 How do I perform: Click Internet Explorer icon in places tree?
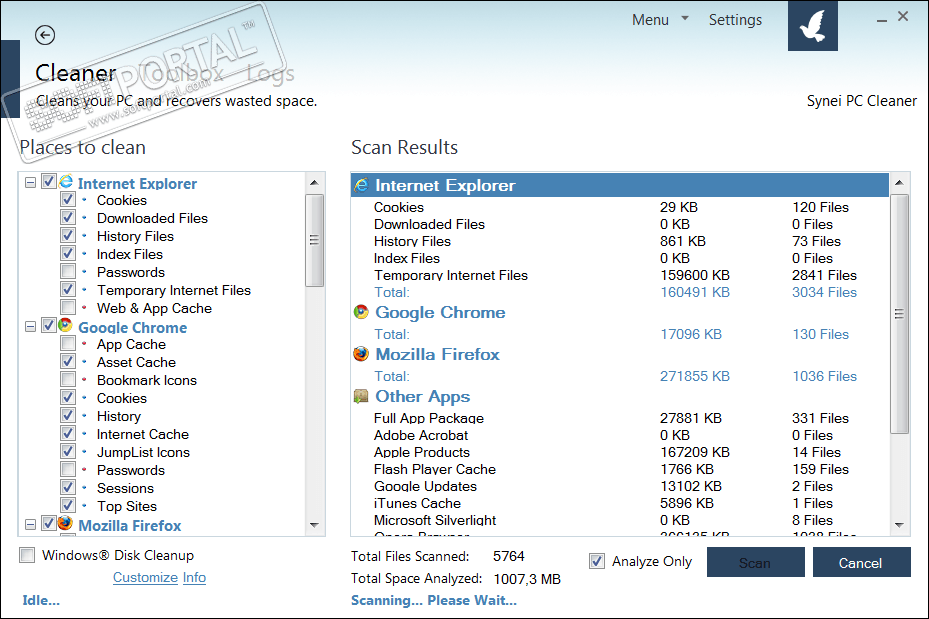pos(66,181)
